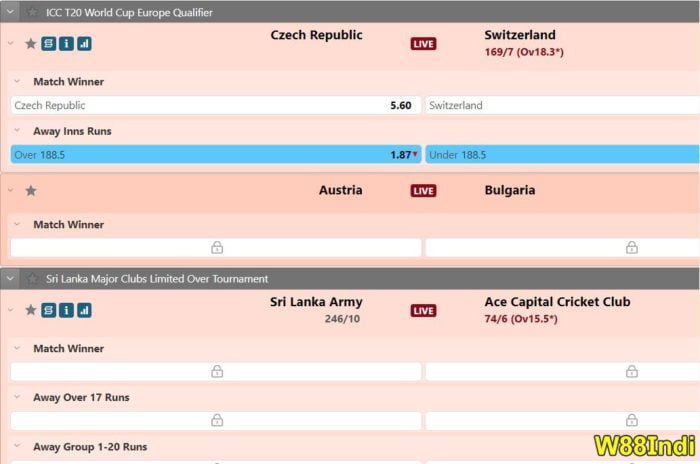Favorite the ICC T20 World Cup Europe Qualifier league
This screenshot has height=464, width=700.
click(x=33, y=12)
